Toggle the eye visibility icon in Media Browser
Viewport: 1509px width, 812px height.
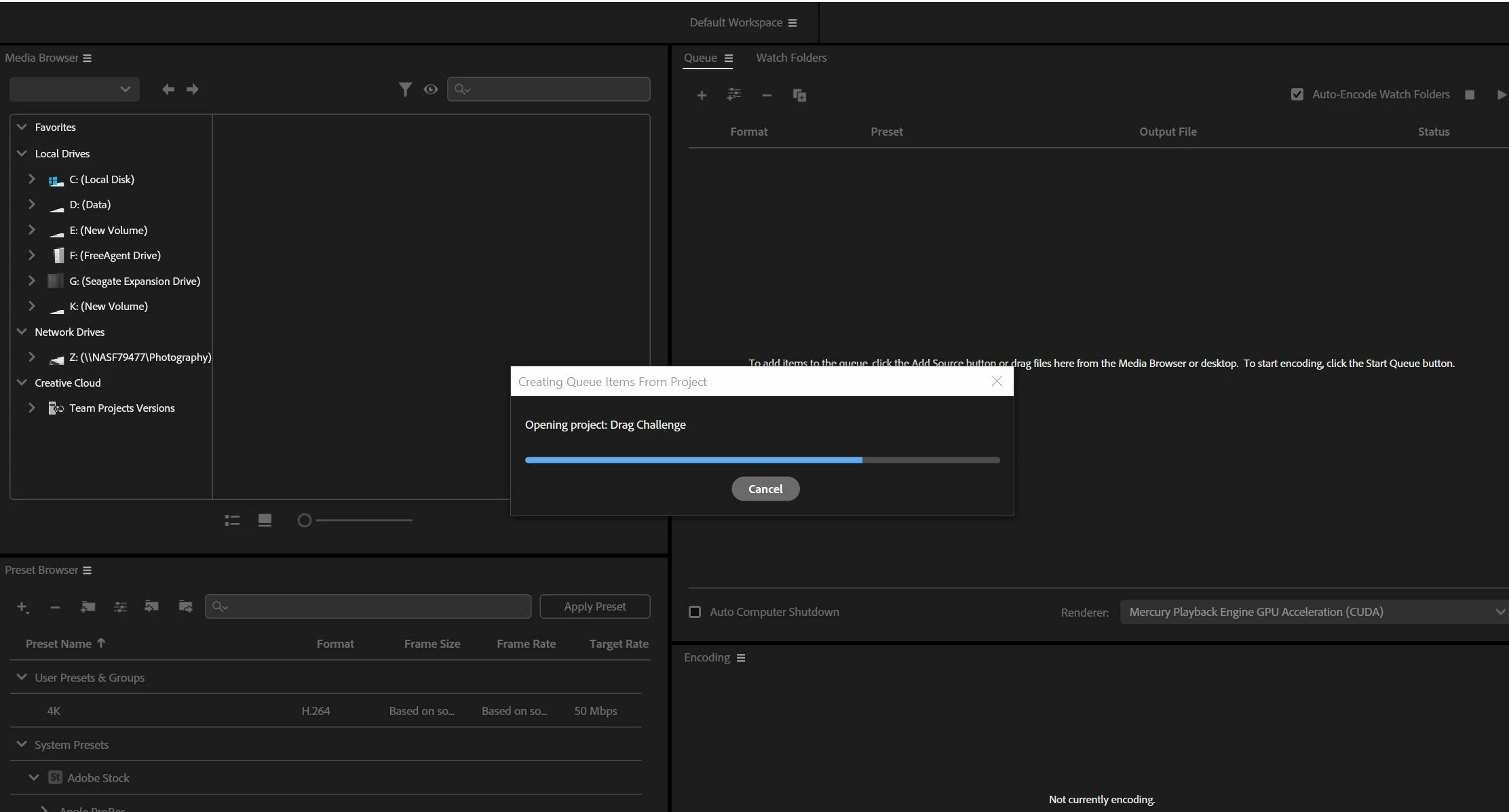point(431,89)
